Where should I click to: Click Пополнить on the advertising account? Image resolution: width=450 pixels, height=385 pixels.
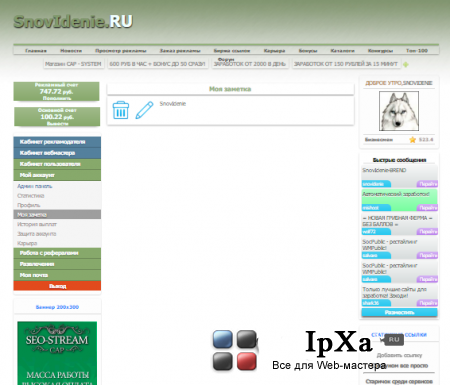coord(57,98)
